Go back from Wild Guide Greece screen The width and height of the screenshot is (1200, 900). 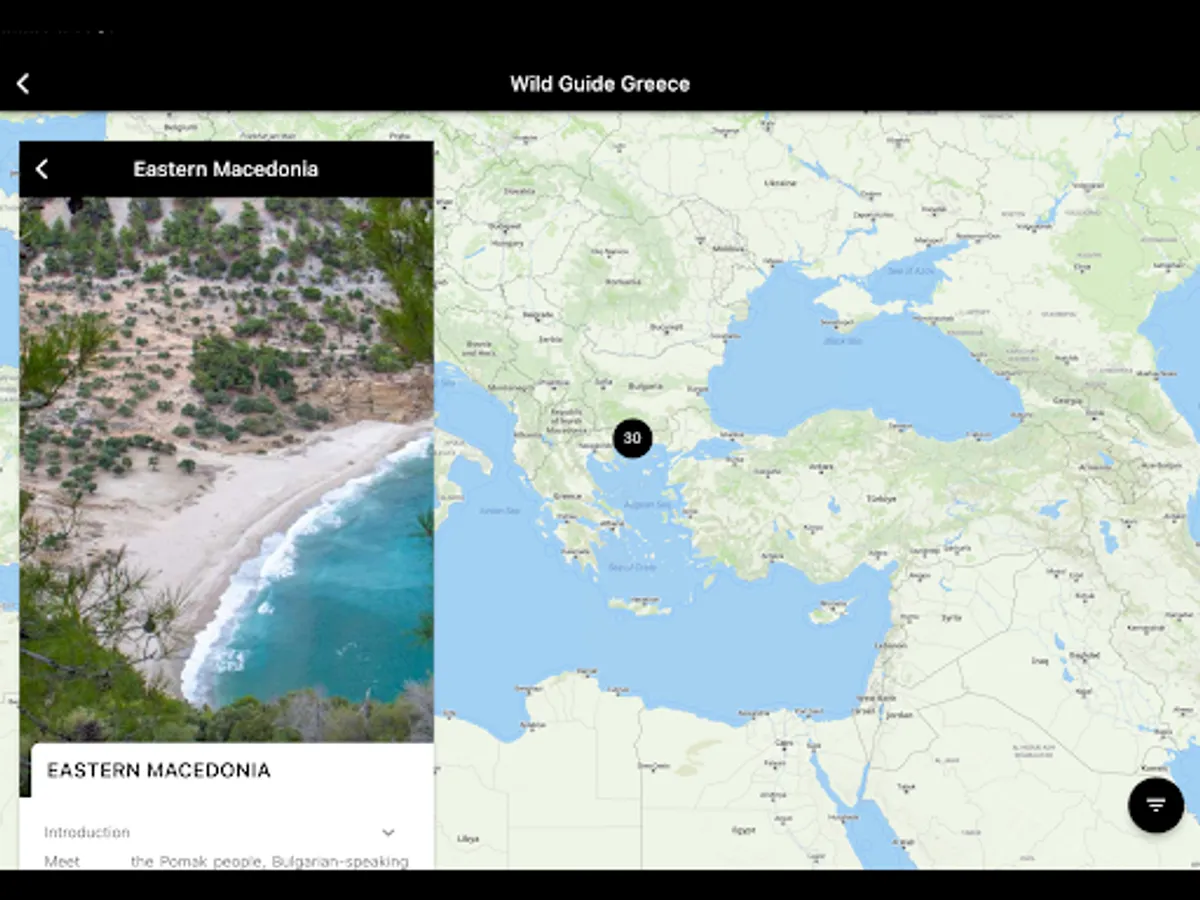pyautogui.click(x=23, y=84)
